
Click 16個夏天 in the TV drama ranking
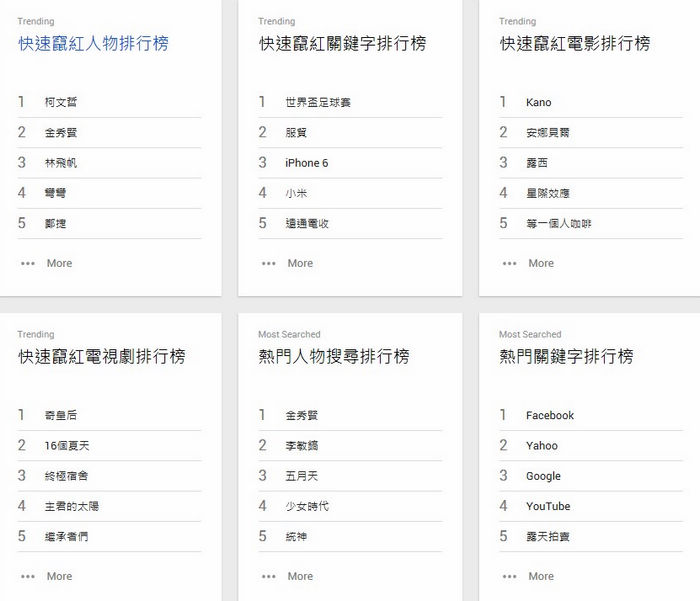[66, 446]
